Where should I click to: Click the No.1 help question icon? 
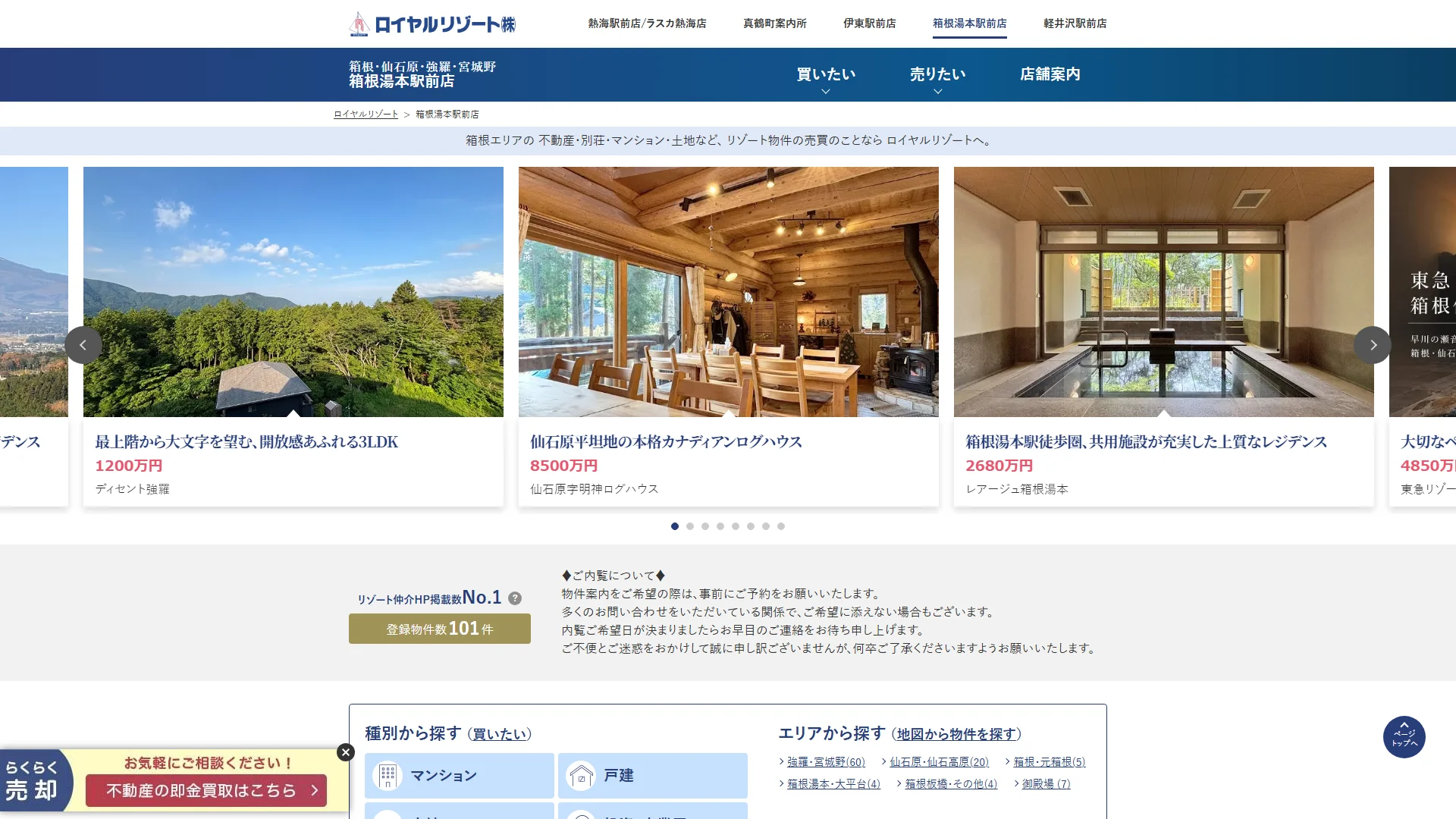(x=515, y=598)
